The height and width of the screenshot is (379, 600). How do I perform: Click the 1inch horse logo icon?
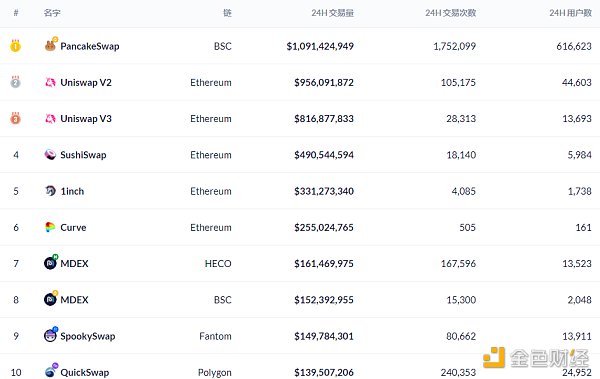coord(50,191)
